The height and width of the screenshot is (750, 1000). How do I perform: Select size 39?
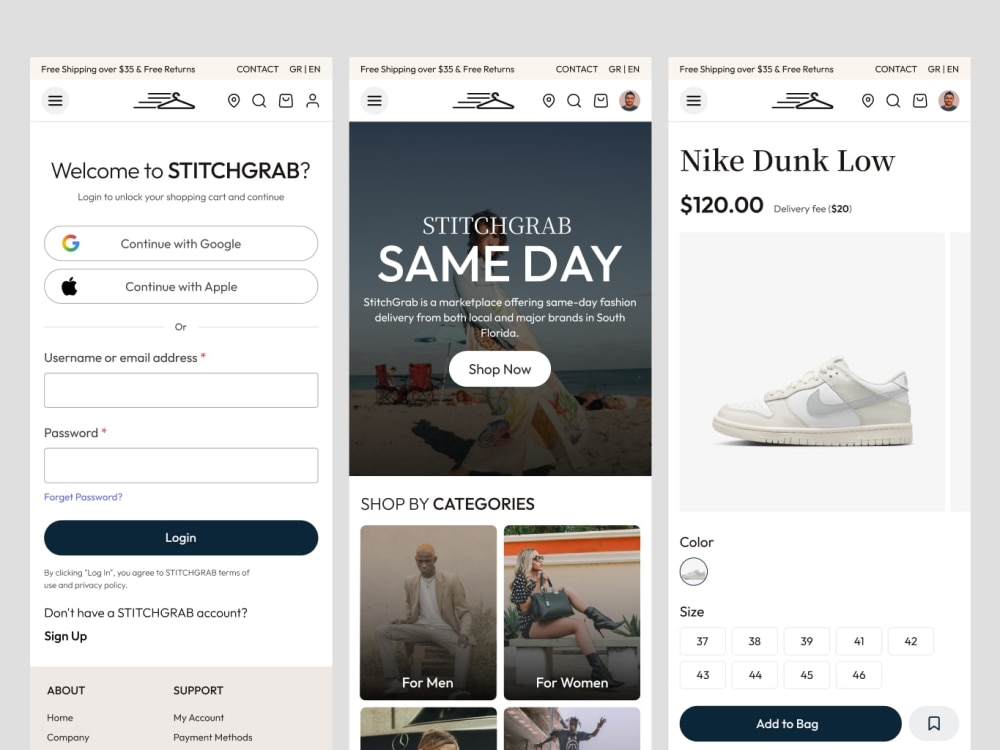click(807, 641)
